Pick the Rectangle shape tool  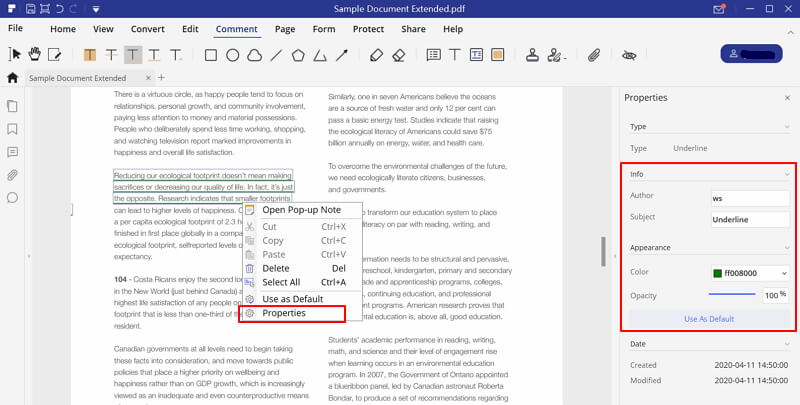pos(211,55)
